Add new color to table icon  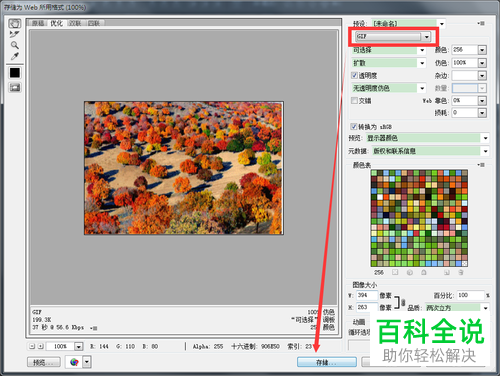click(447, 272)
